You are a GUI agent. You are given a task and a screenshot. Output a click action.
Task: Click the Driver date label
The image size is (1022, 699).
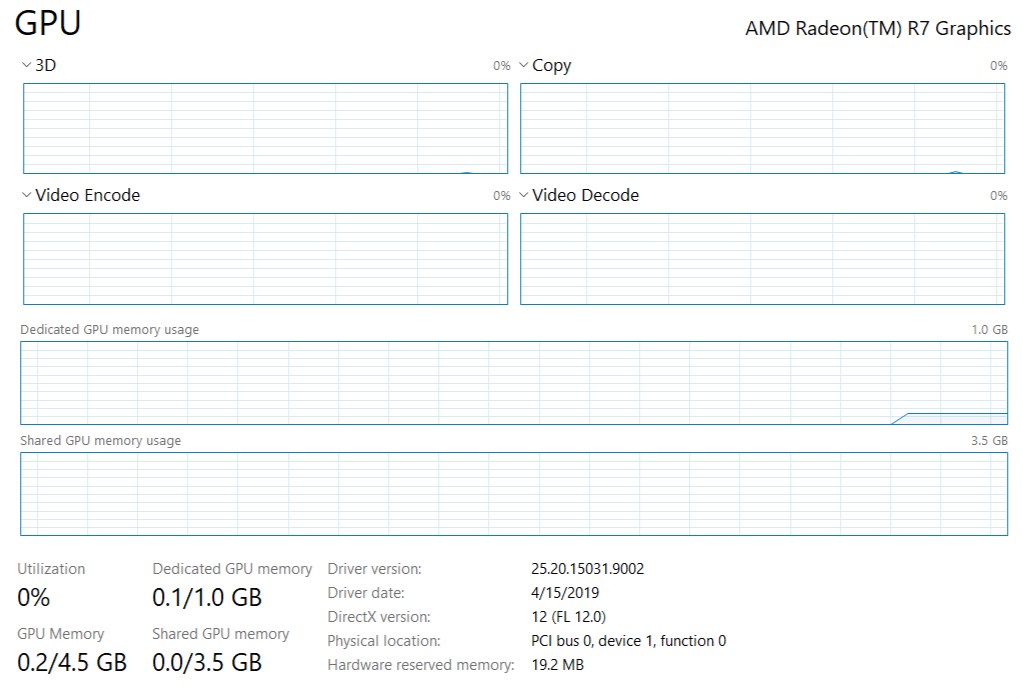366,593
